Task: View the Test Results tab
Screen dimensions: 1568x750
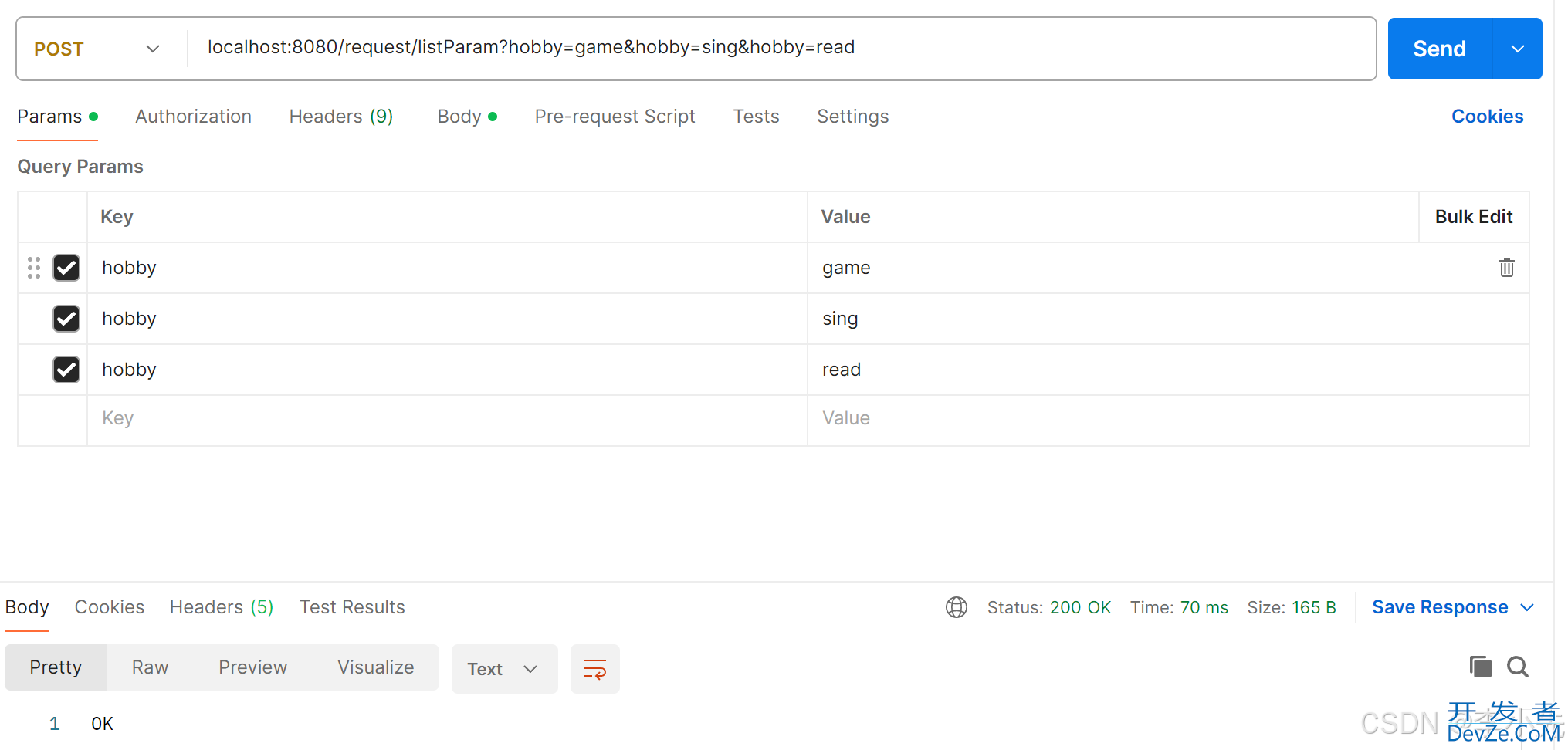Action: click(352, 607)
